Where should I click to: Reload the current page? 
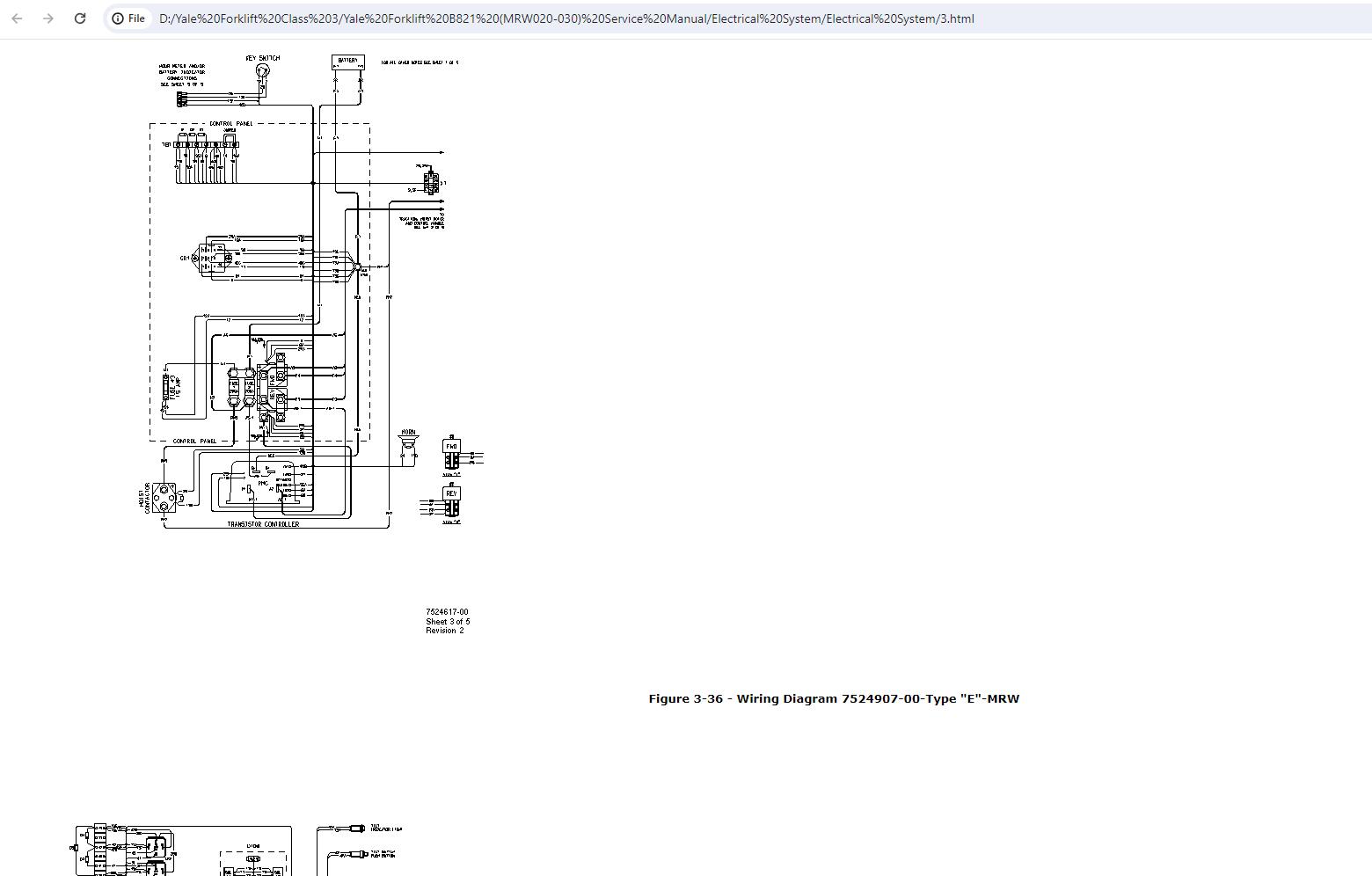[x=80, y=18]
